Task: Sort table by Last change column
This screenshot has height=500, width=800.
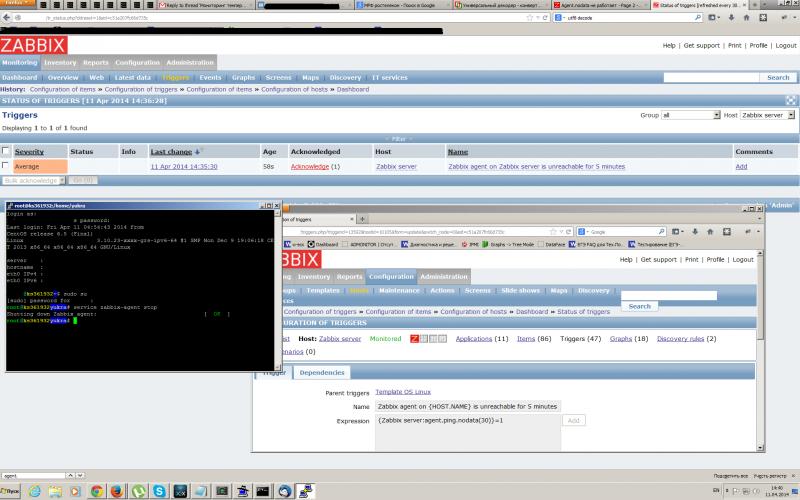Action: click(171, 152)
